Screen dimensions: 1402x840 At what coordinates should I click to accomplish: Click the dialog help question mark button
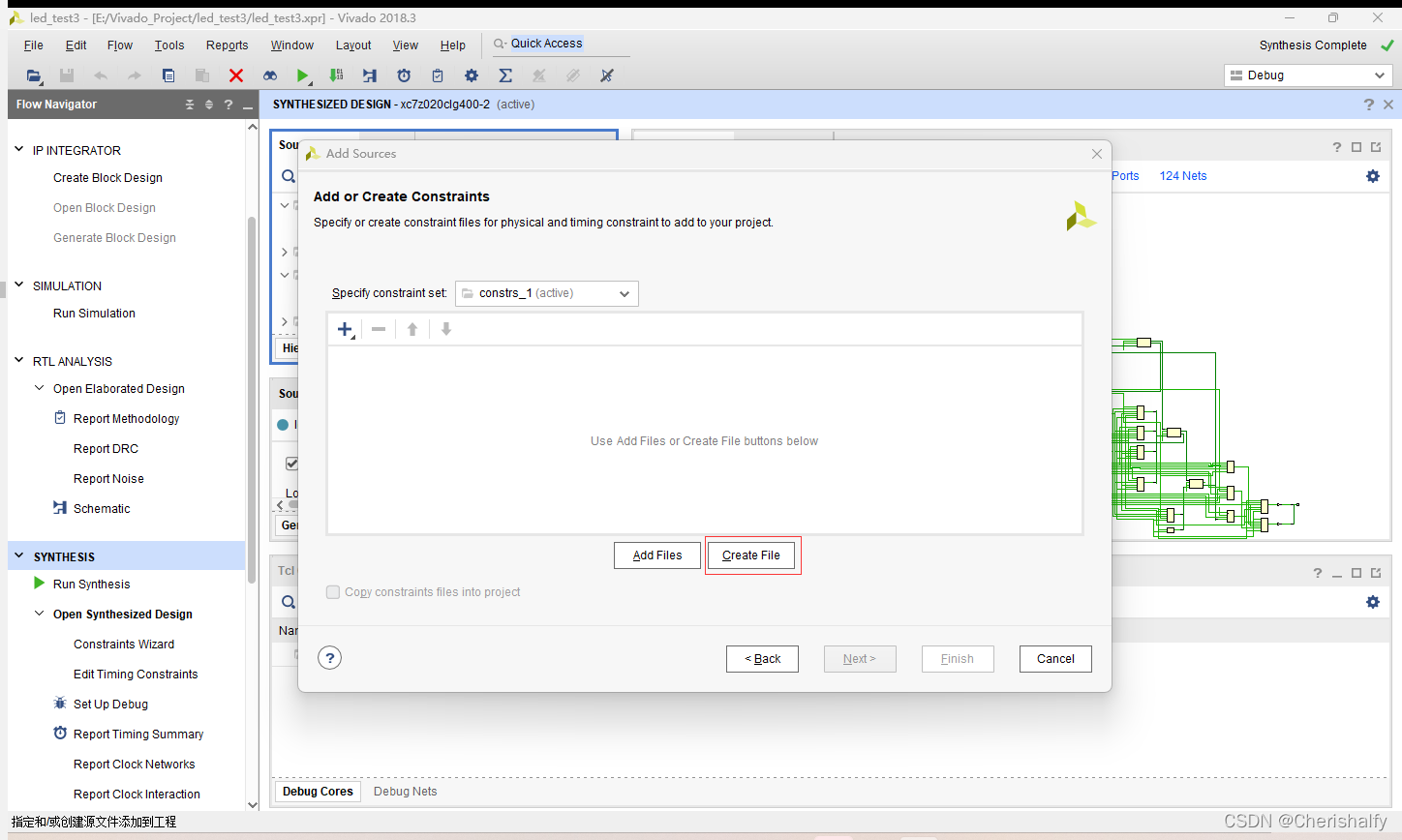click(x=330, y=658)
